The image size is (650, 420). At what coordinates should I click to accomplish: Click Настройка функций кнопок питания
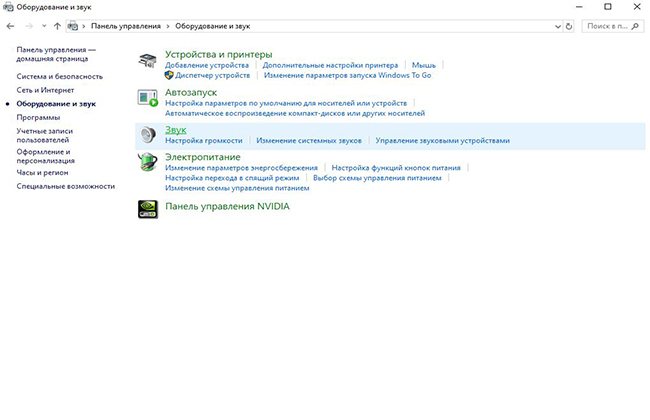coord(396,168)
